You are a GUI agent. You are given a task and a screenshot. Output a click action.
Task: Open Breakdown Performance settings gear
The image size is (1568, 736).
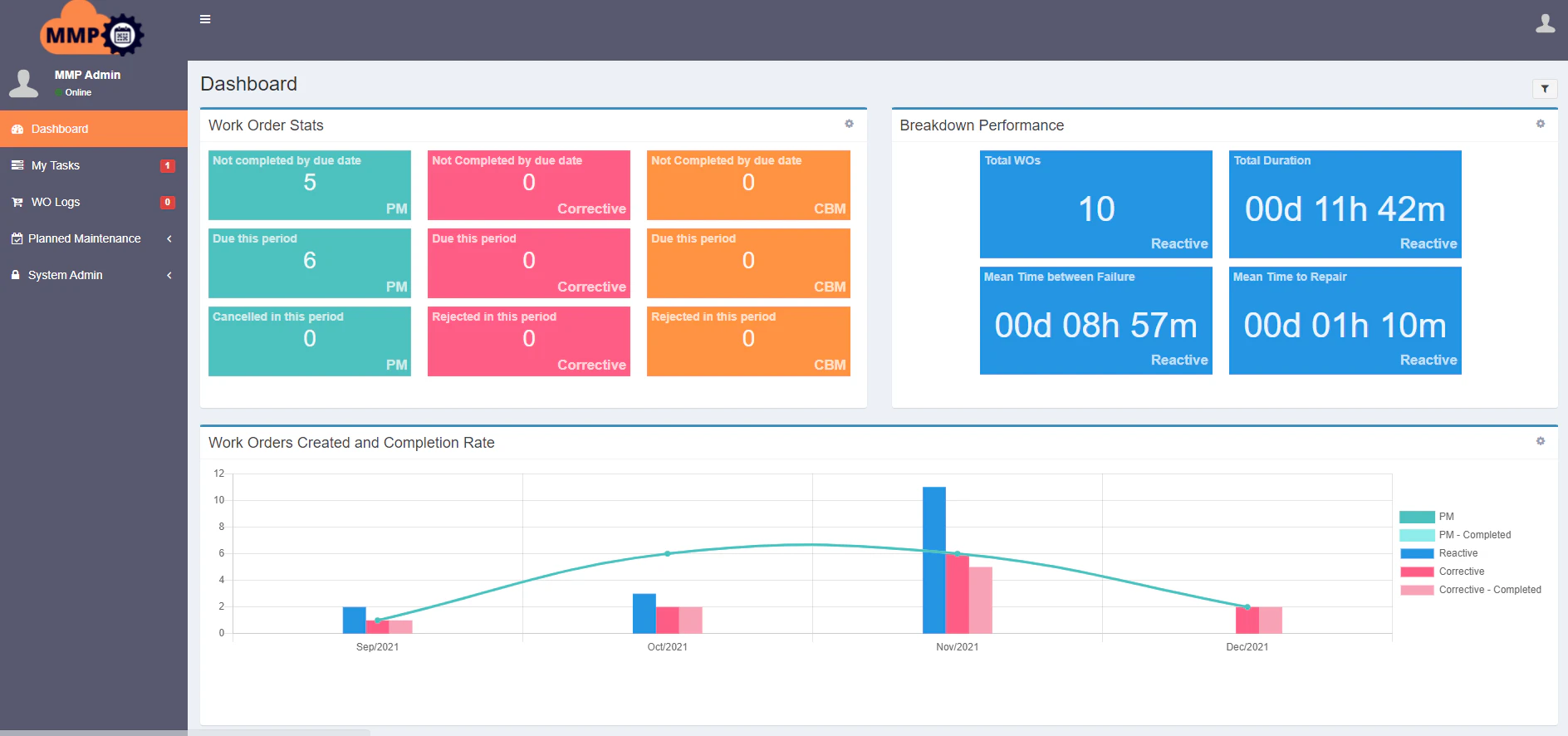[x=1540, y=124]
